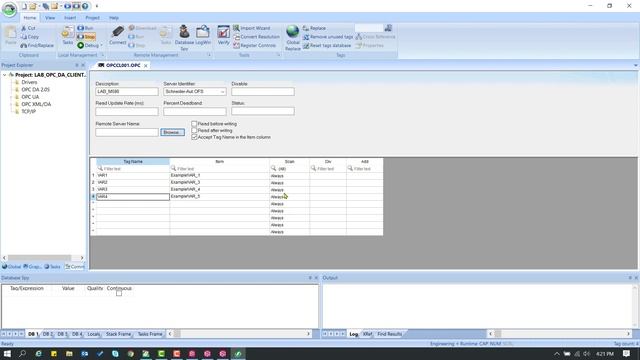Select the DB 2 tab in Database Spy

tap(48, 334)
